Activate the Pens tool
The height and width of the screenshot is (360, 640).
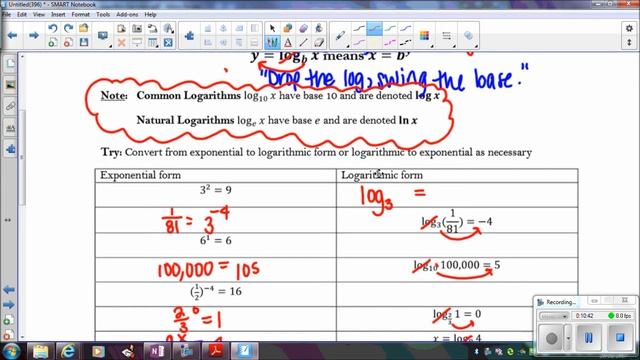272,42
